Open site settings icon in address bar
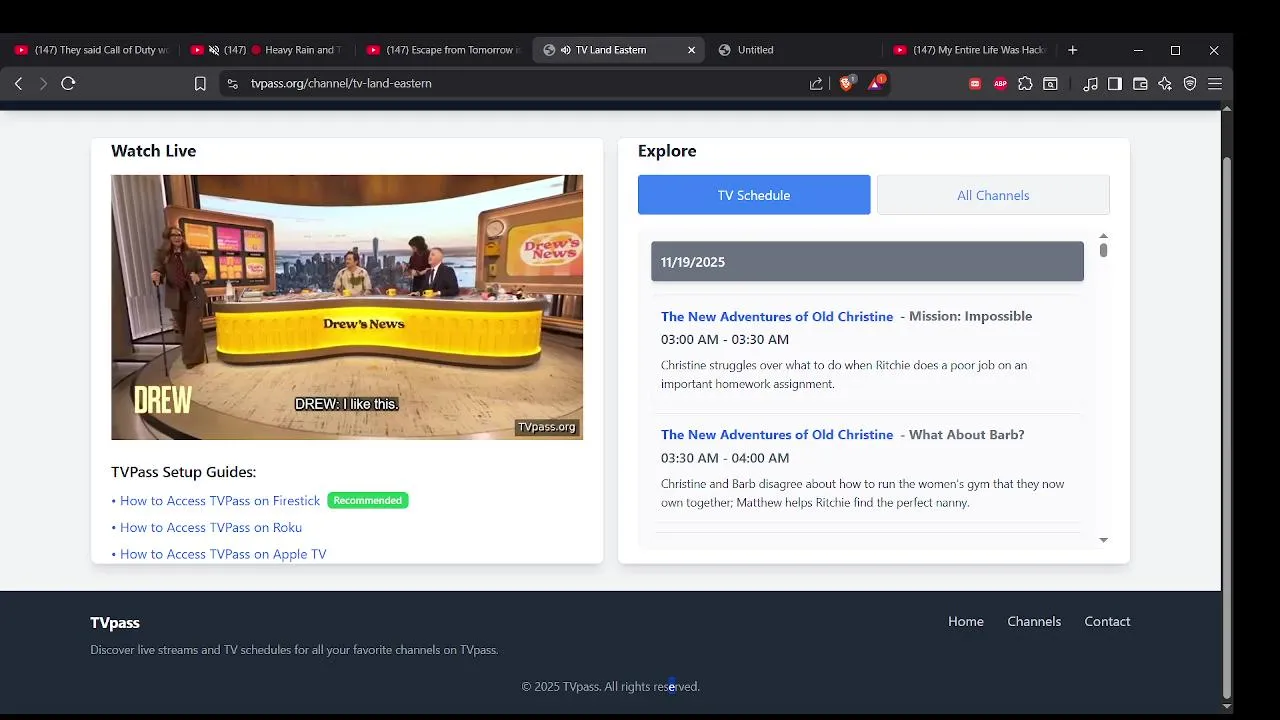Viewport: 1280px width, 720px height. click(x=232, y=84)
